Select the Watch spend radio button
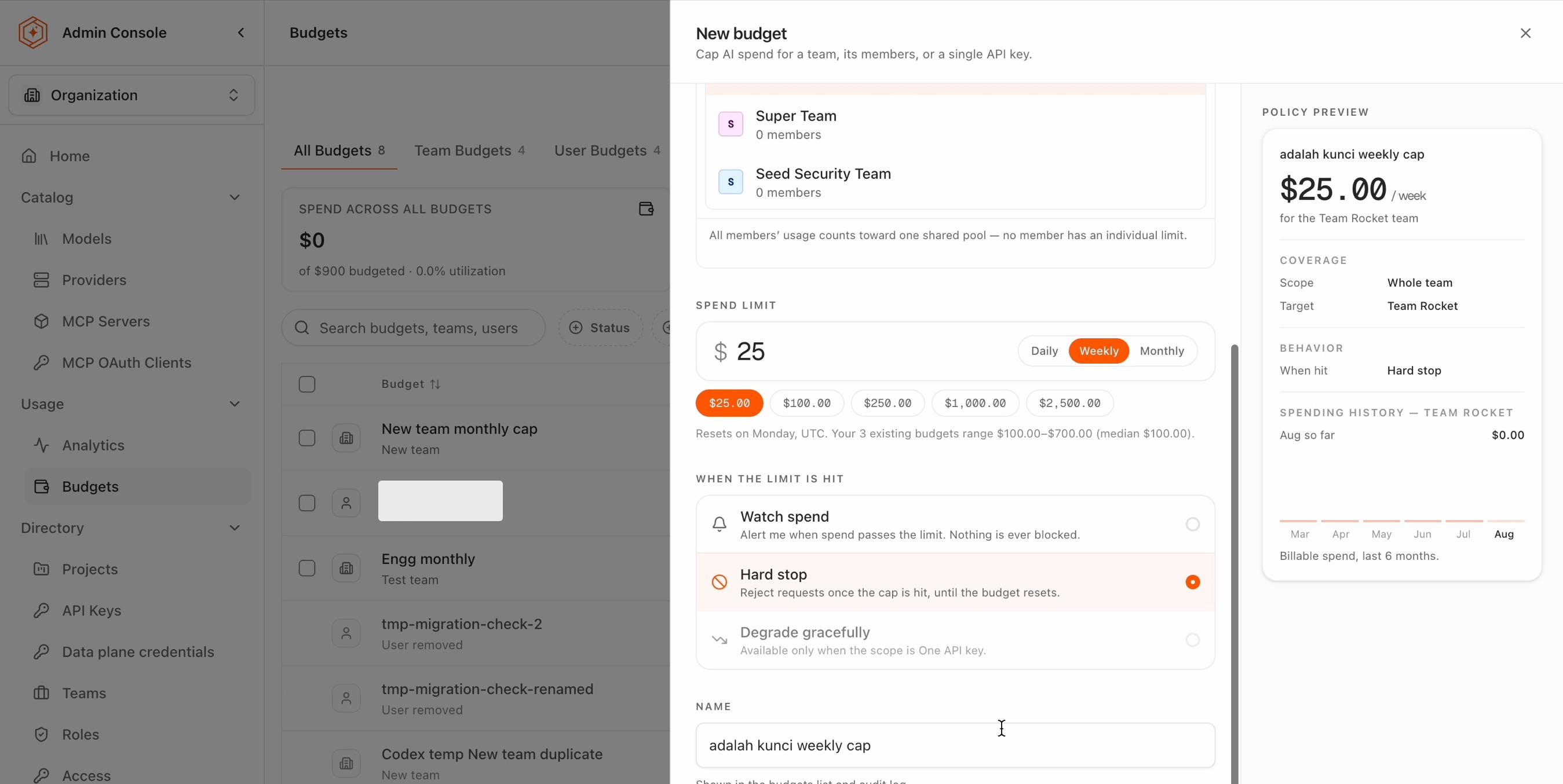Screen dimensions: 1563x784 [1192, 524]
